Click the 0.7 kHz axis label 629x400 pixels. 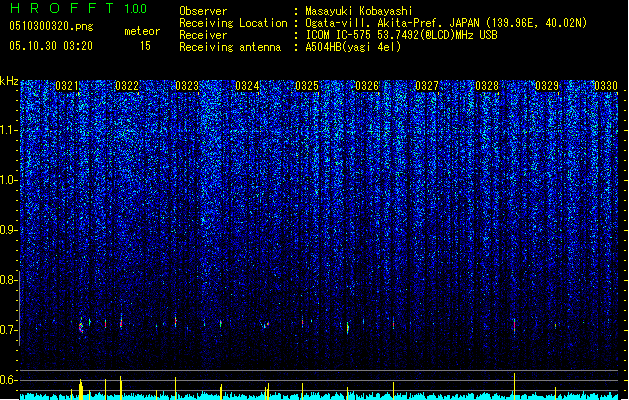[9, 330]
